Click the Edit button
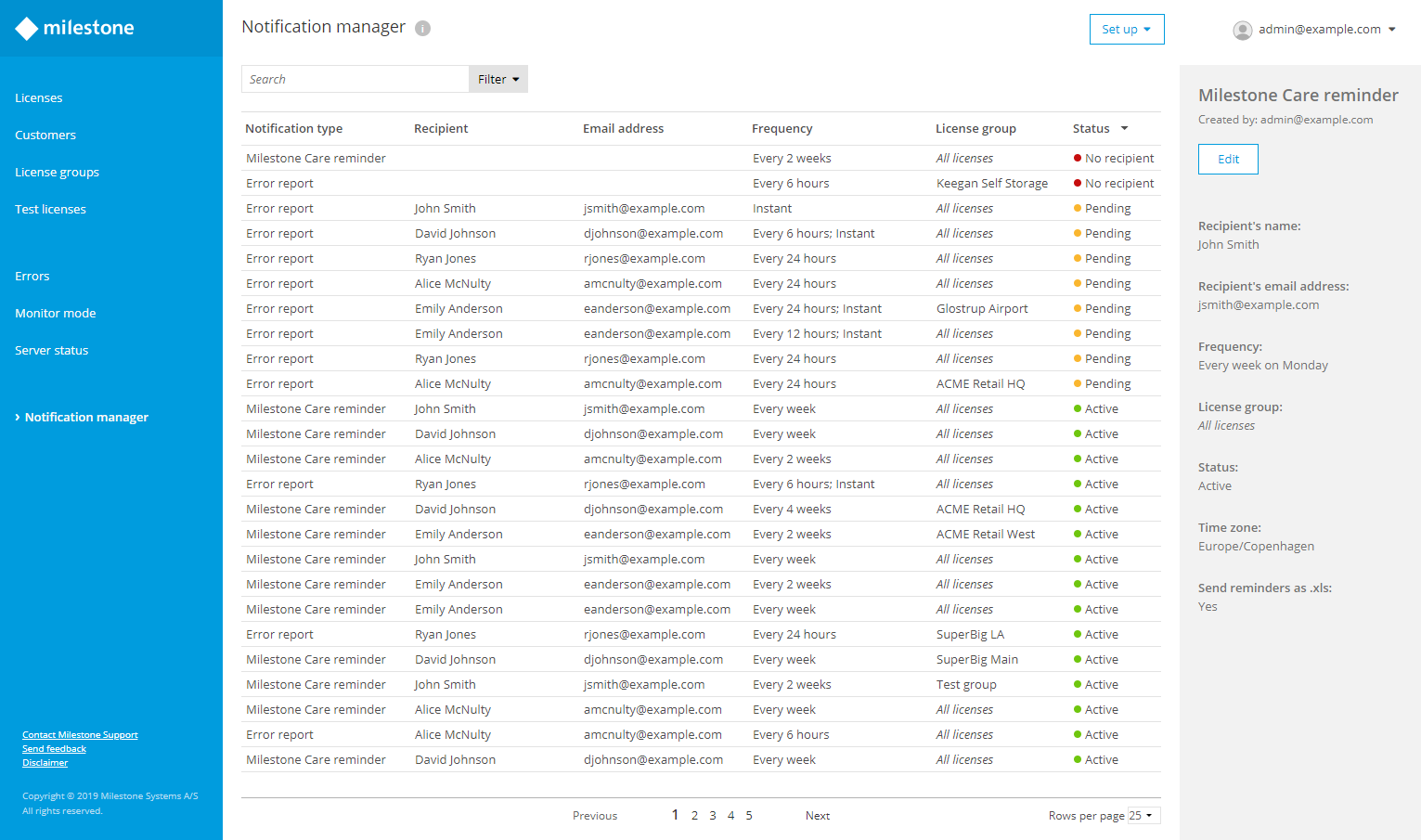 coord(1227,159)
